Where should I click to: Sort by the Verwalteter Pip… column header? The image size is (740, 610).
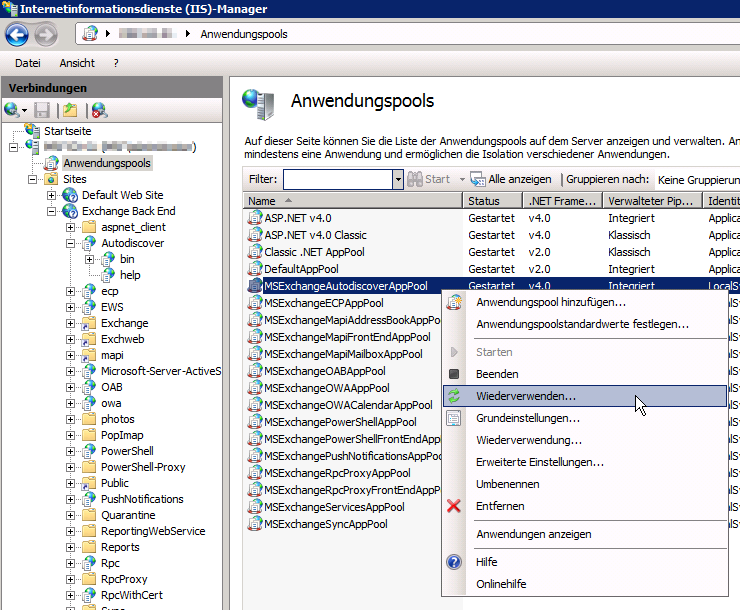[x=652, y=201]
